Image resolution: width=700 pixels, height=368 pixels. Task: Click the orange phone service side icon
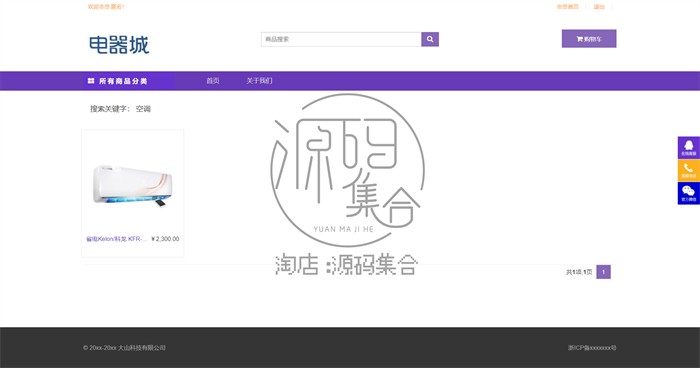(x=689, y=171)
